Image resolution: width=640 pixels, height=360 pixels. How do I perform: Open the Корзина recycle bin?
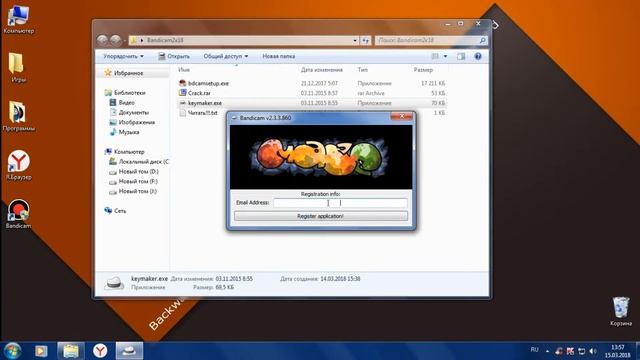pyautogui.click(x=621, y=312)
